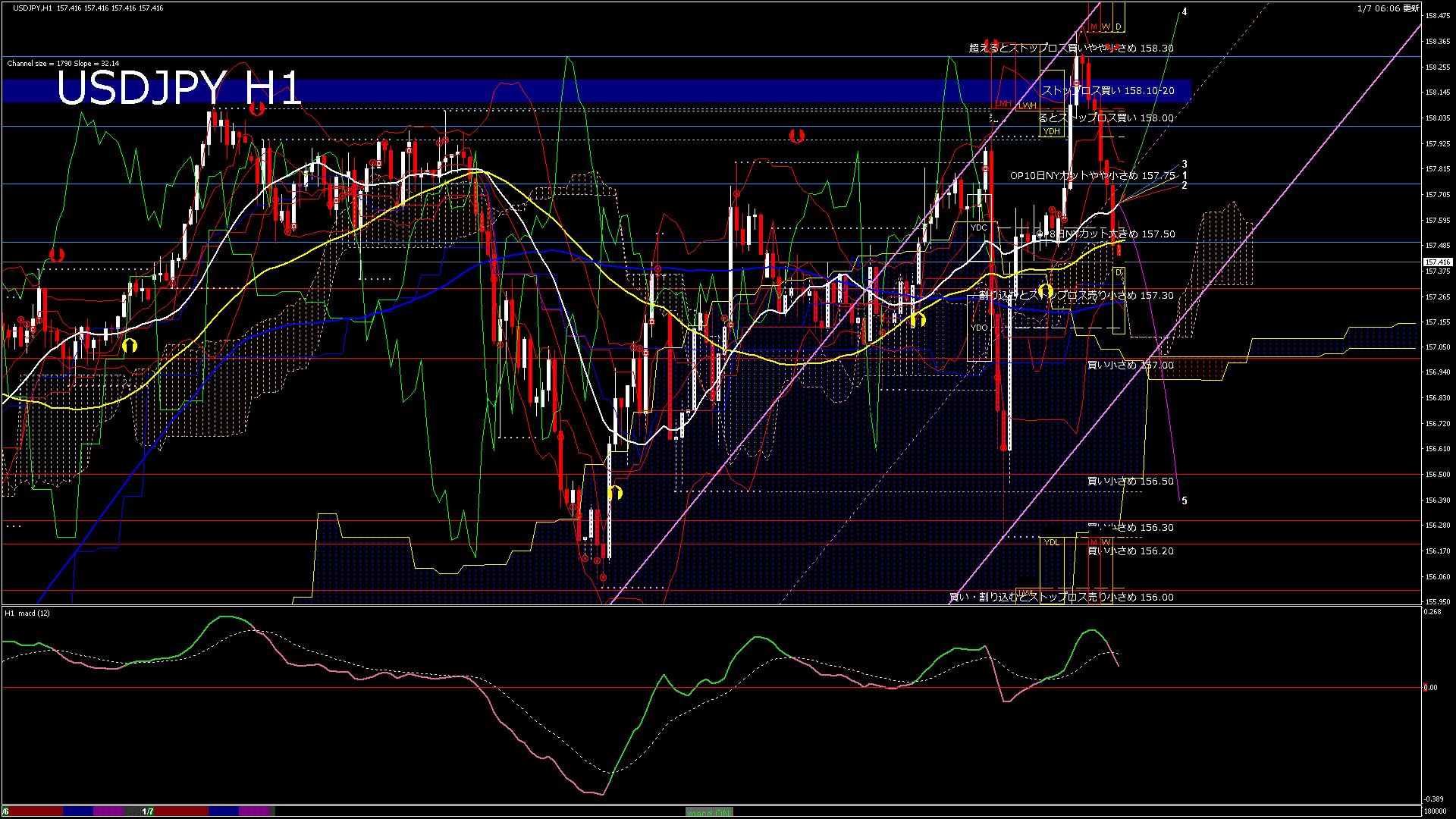
Task: Click the 1/7 date marker on session bar
Action: tap(148, 811)
